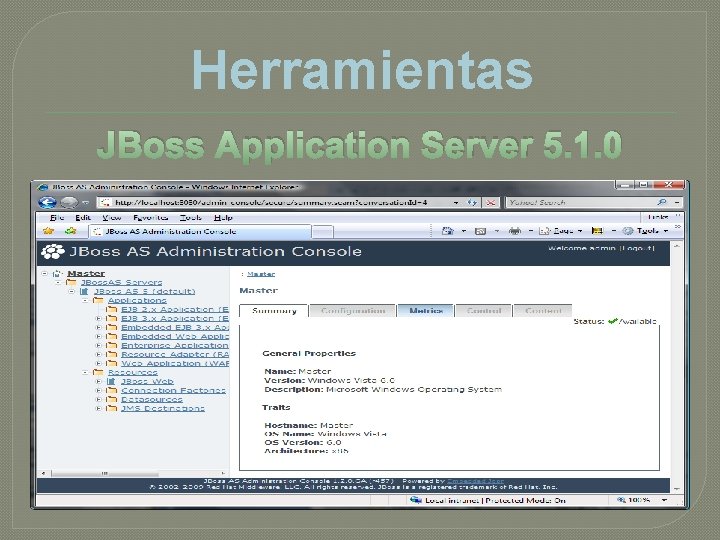Viewport: 720px width, 540px height.
Task: Click the JBoss logo in console header
Action: pos(53,252)
